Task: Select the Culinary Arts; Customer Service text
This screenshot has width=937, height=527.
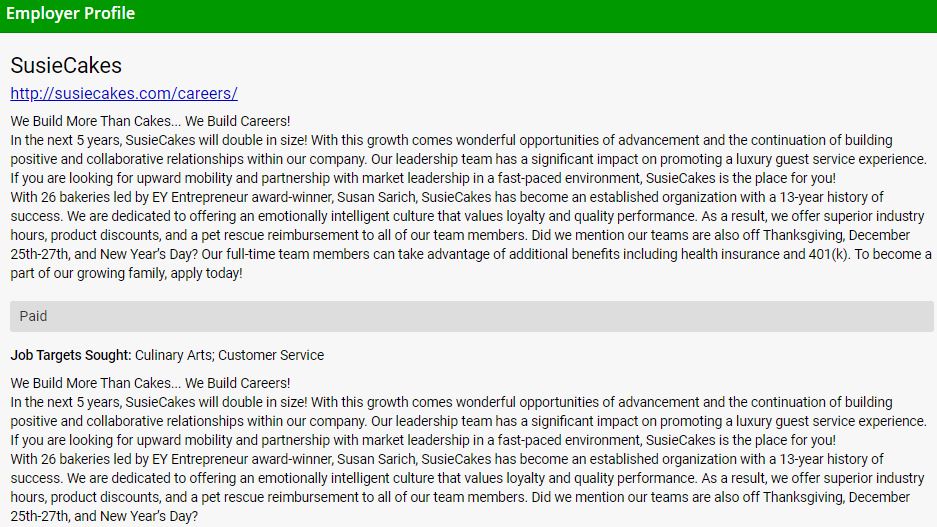Action: click(230, 355)
